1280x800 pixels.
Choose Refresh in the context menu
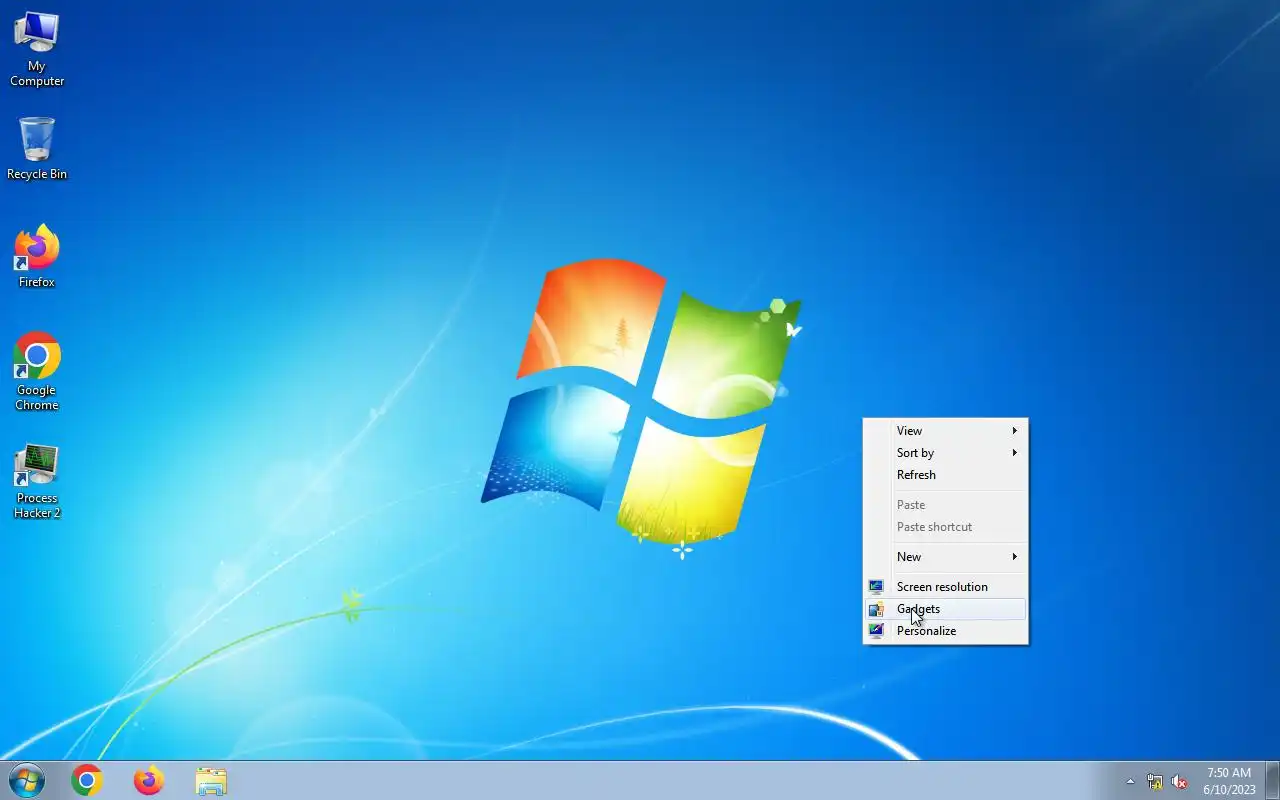click(x=945, y=475)
